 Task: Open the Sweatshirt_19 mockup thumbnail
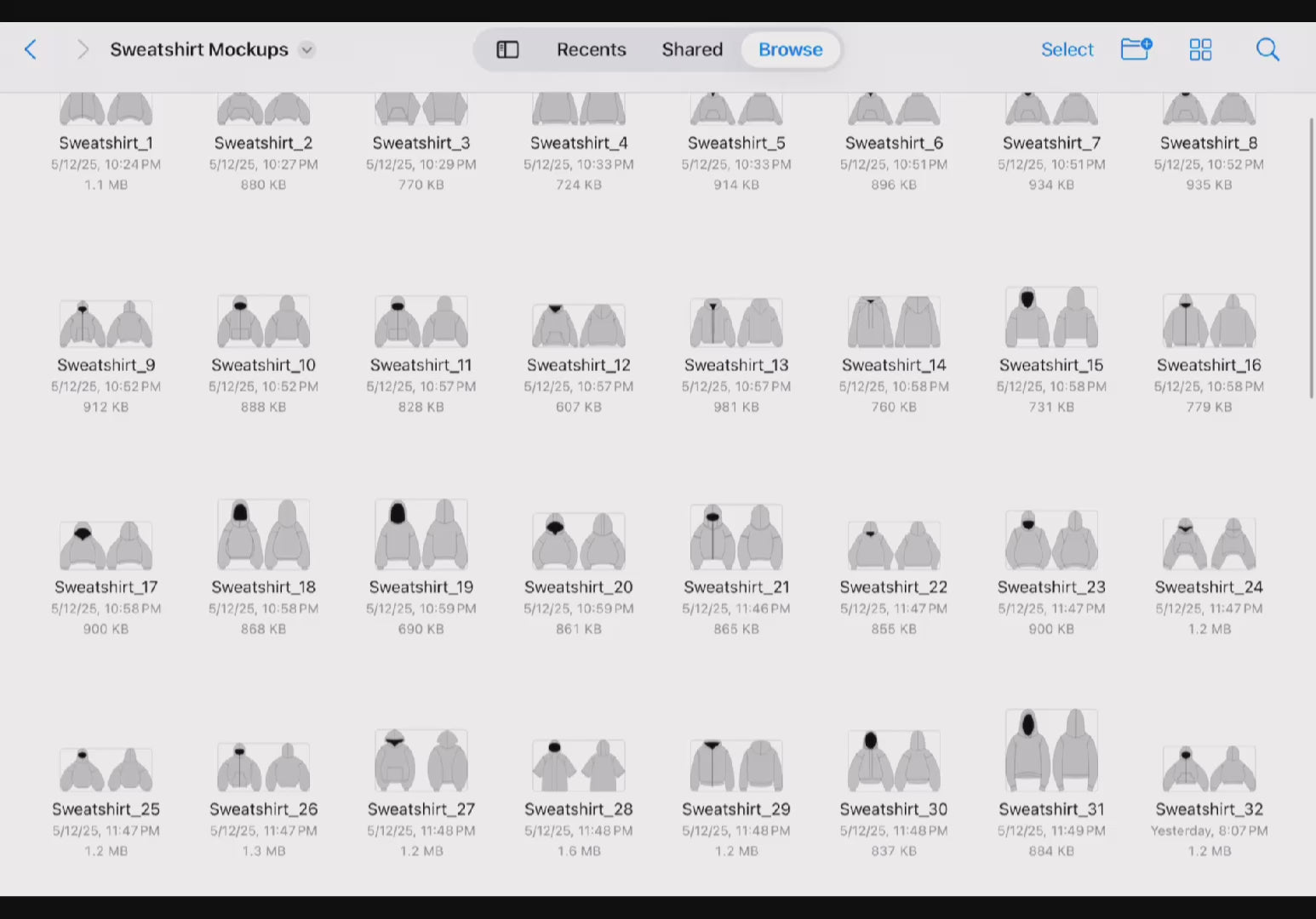[421, 534]
